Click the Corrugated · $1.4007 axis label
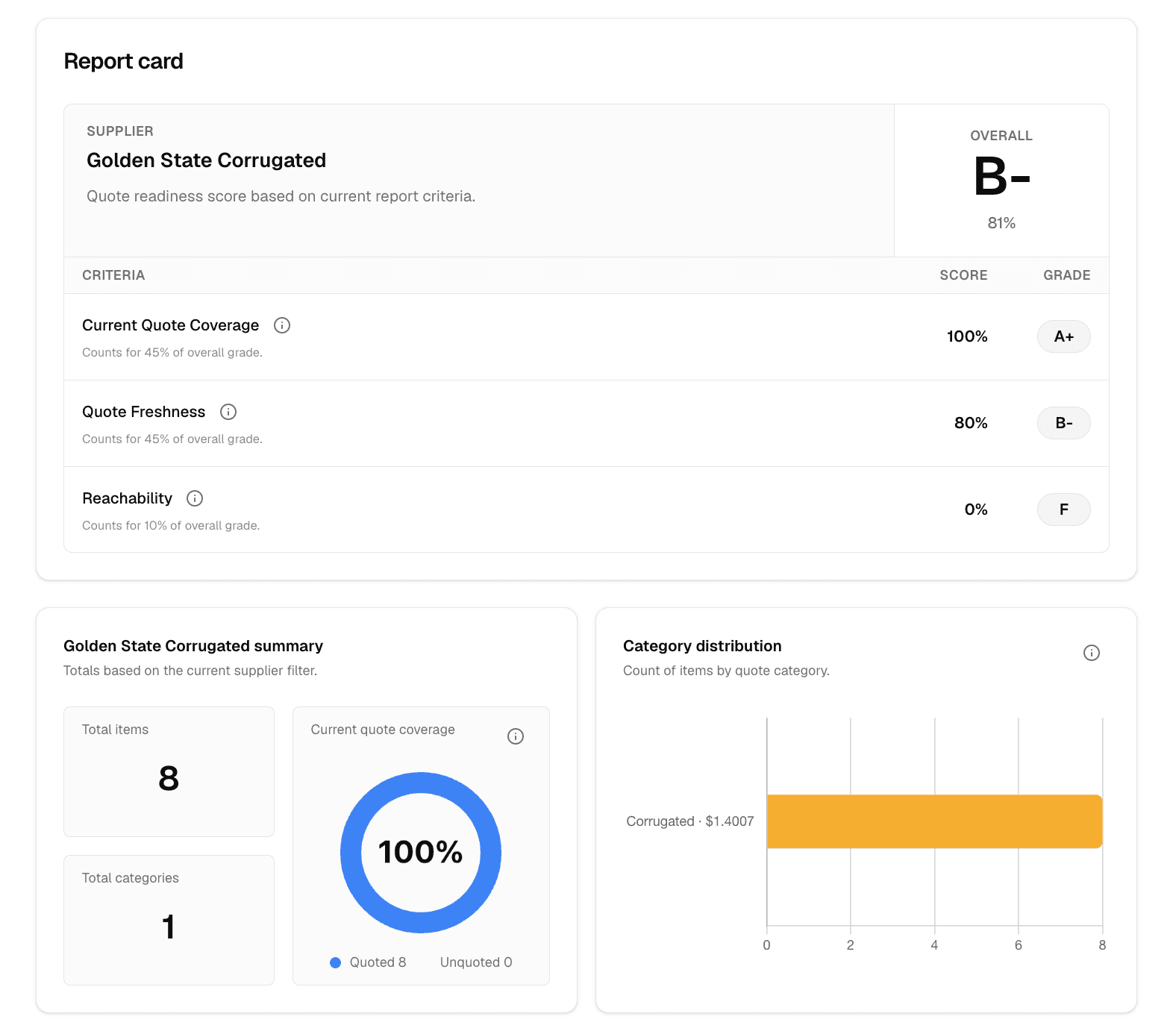 click(690, 821)
